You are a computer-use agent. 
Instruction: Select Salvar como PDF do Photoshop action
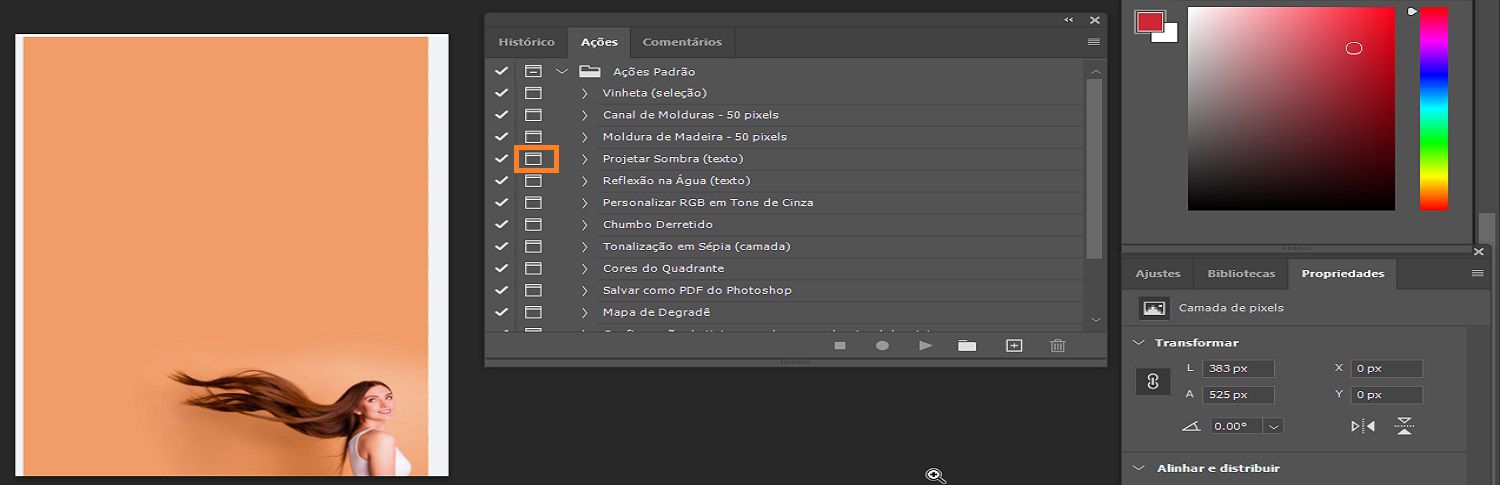point(697,290)
